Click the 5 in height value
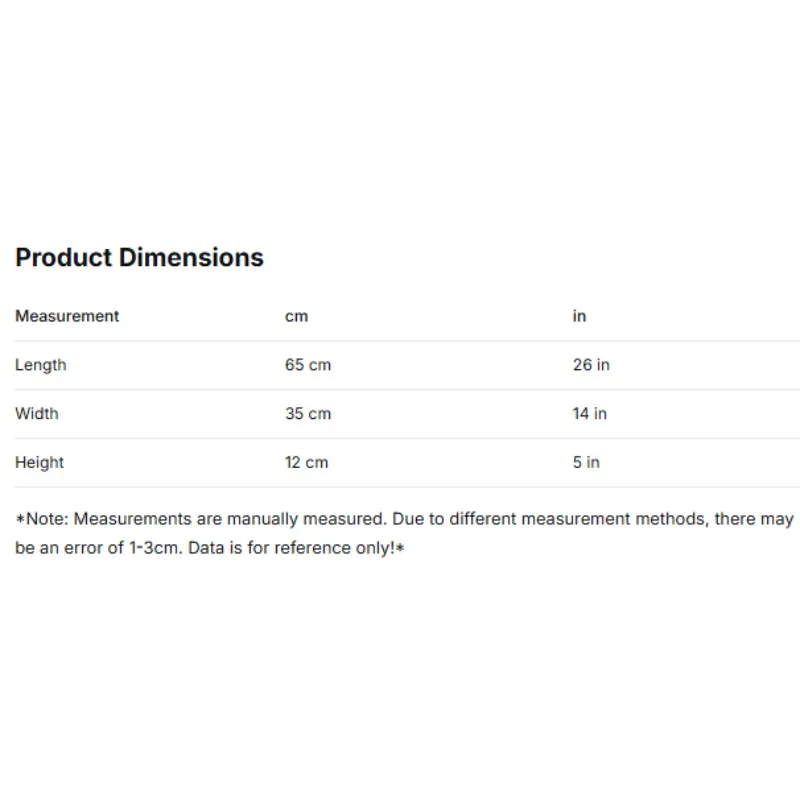Image resolution: width=800 pixels, height=800 pixels. 586,462
